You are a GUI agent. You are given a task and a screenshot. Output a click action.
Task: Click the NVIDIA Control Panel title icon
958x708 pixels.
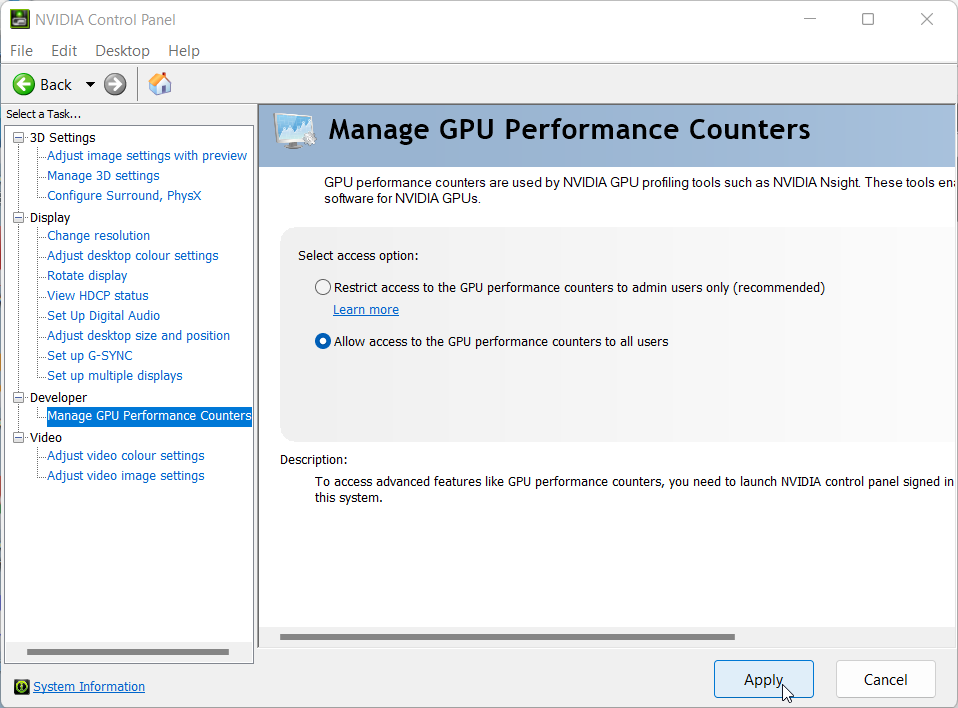20,19
